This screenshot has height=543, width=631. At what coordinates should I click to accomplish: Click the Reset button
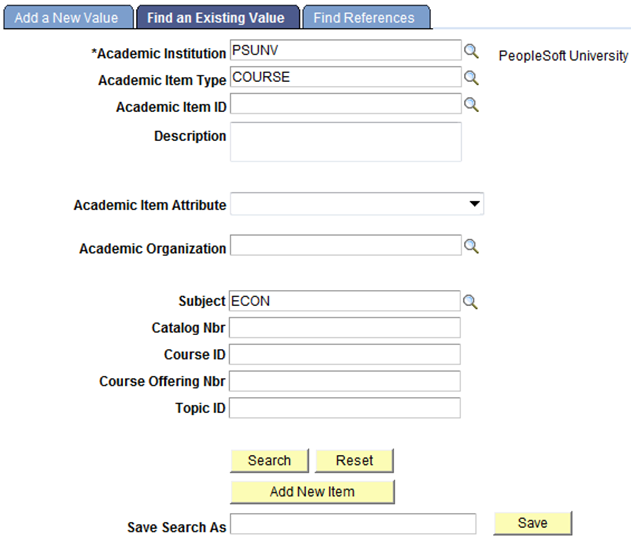coord(354,460)
